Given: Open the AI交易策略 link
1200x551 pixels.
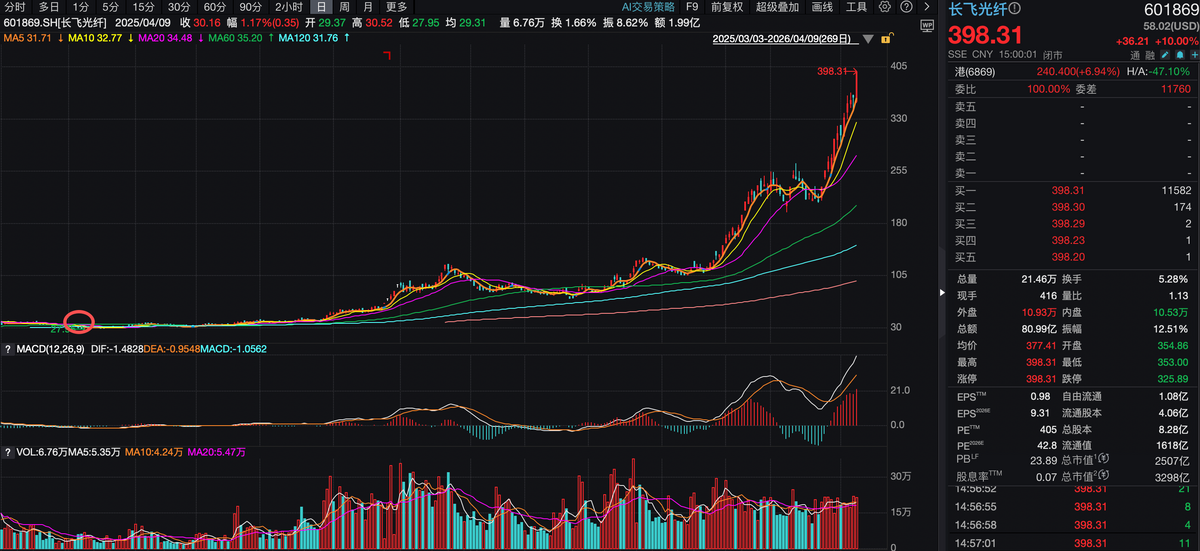Looking at the screenshot, I should click(x=648, y=7).
